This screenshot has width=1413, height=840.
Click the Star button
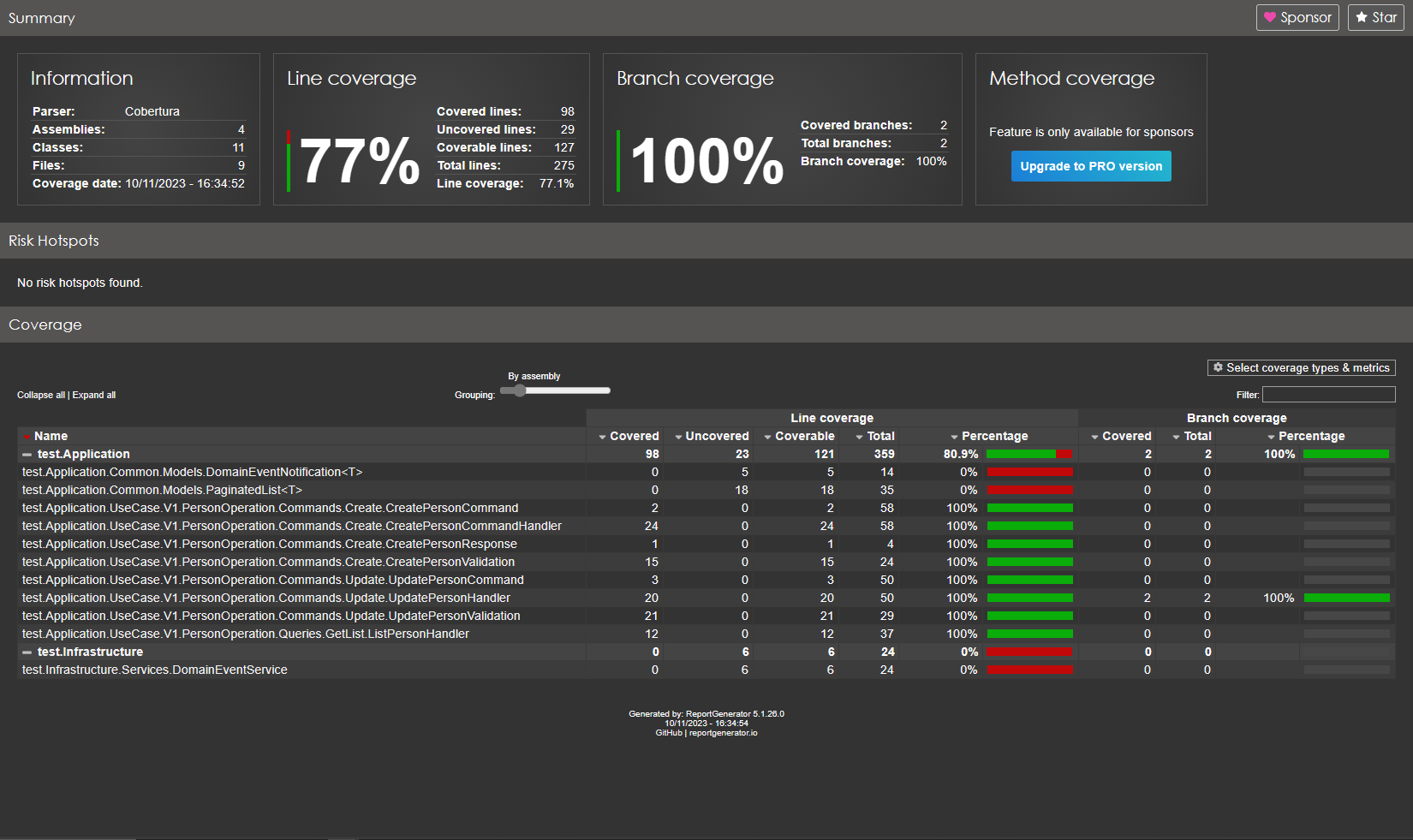pyautogui.click(x=1376, y=17)
